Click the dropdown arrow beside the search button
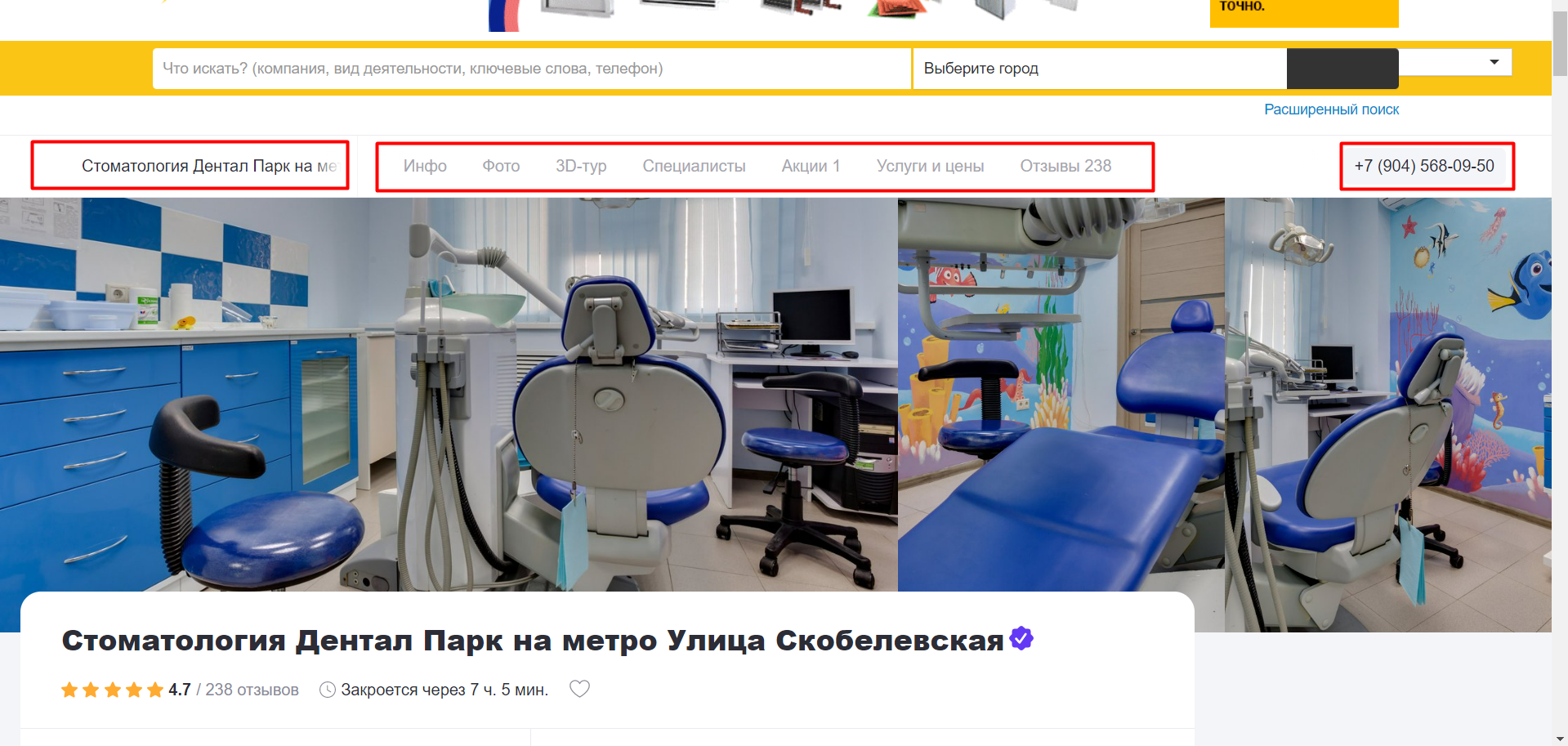The height and width of the screenshot is (746, 1568). pos(1494,62)
